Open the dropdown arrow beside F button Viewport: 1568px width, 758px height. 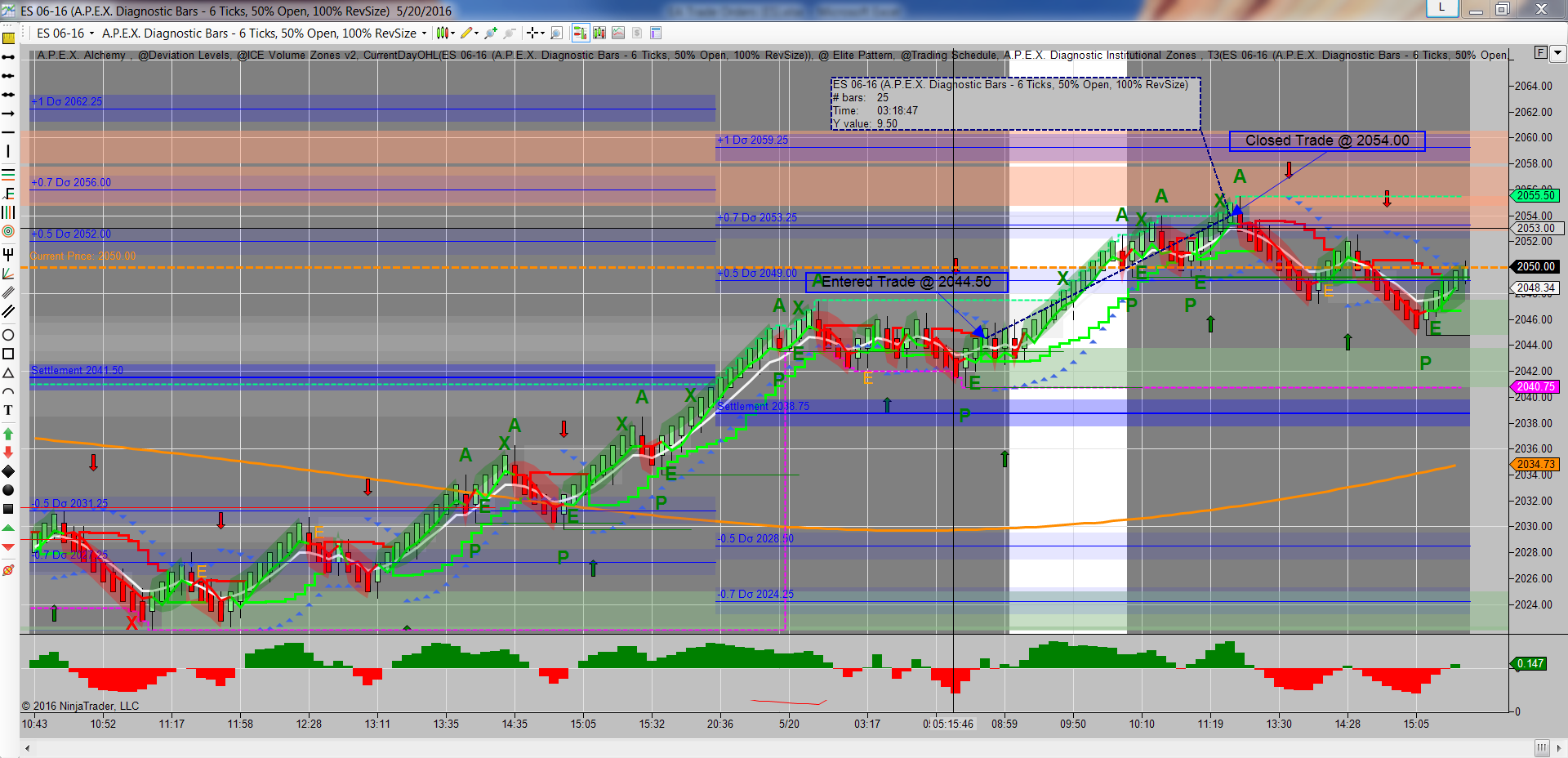tap(1557, 53)
